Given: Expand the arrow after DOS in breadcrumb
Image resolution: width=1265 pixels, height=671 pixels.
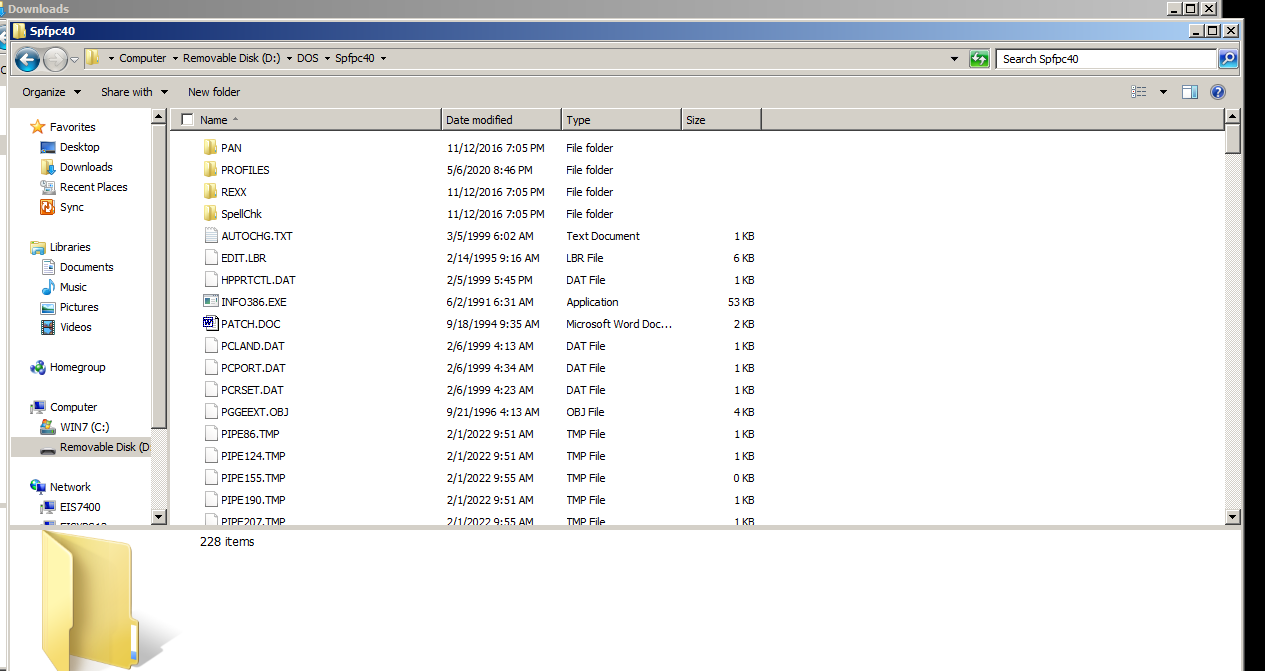Looking at the screenshot, I should tap(327, 58).
